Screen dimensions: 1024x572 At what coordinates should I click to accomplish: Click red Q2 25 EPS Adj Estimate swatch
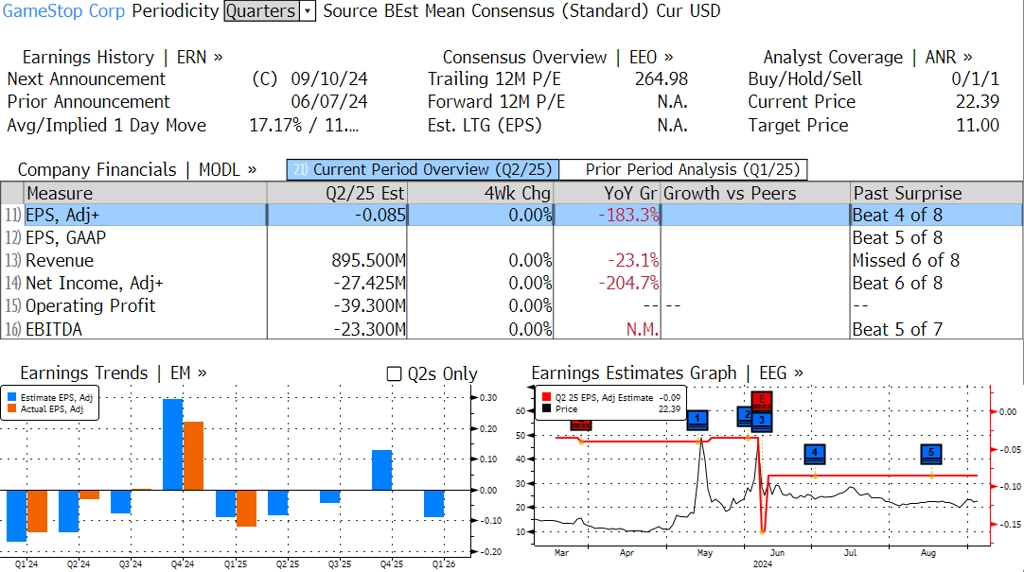click(x=547, y=397)
